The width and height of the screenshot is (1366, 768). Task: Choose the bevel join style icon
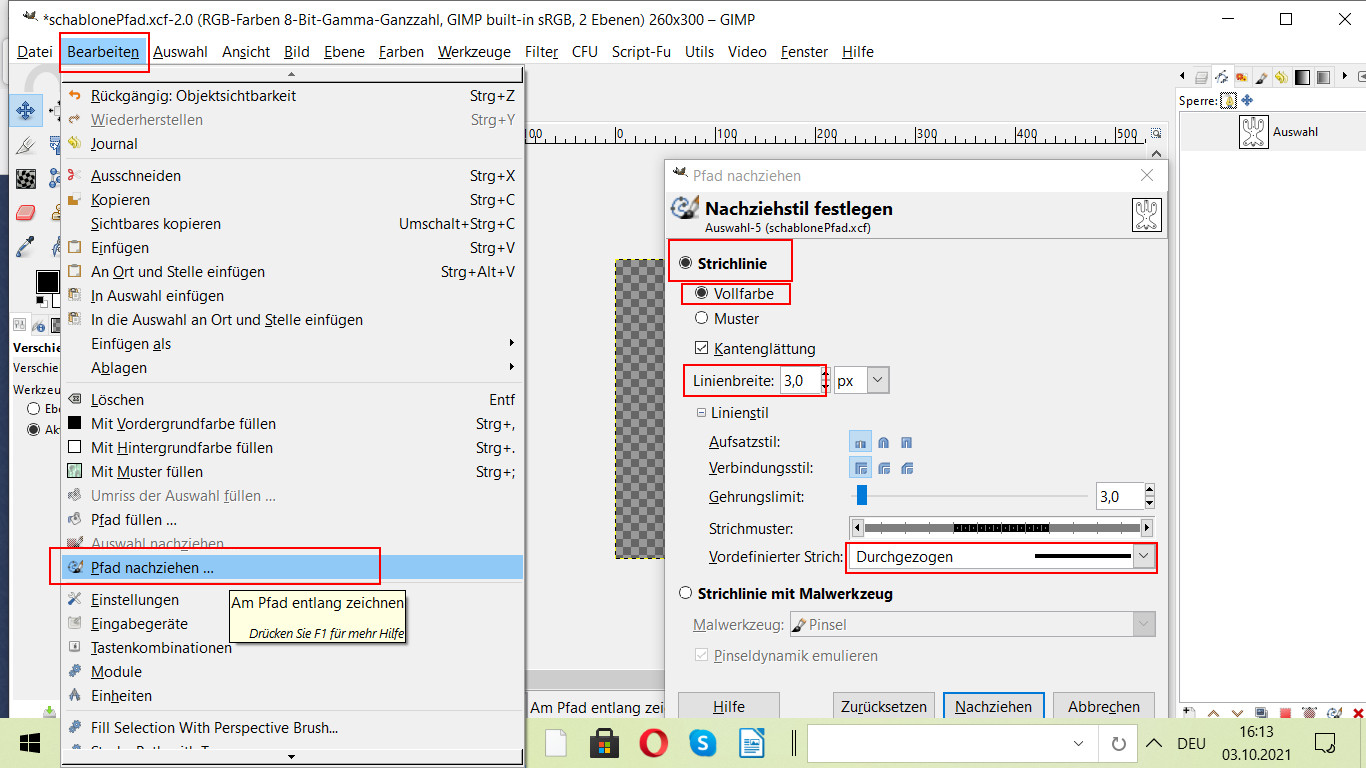click(x=907, y=468)
